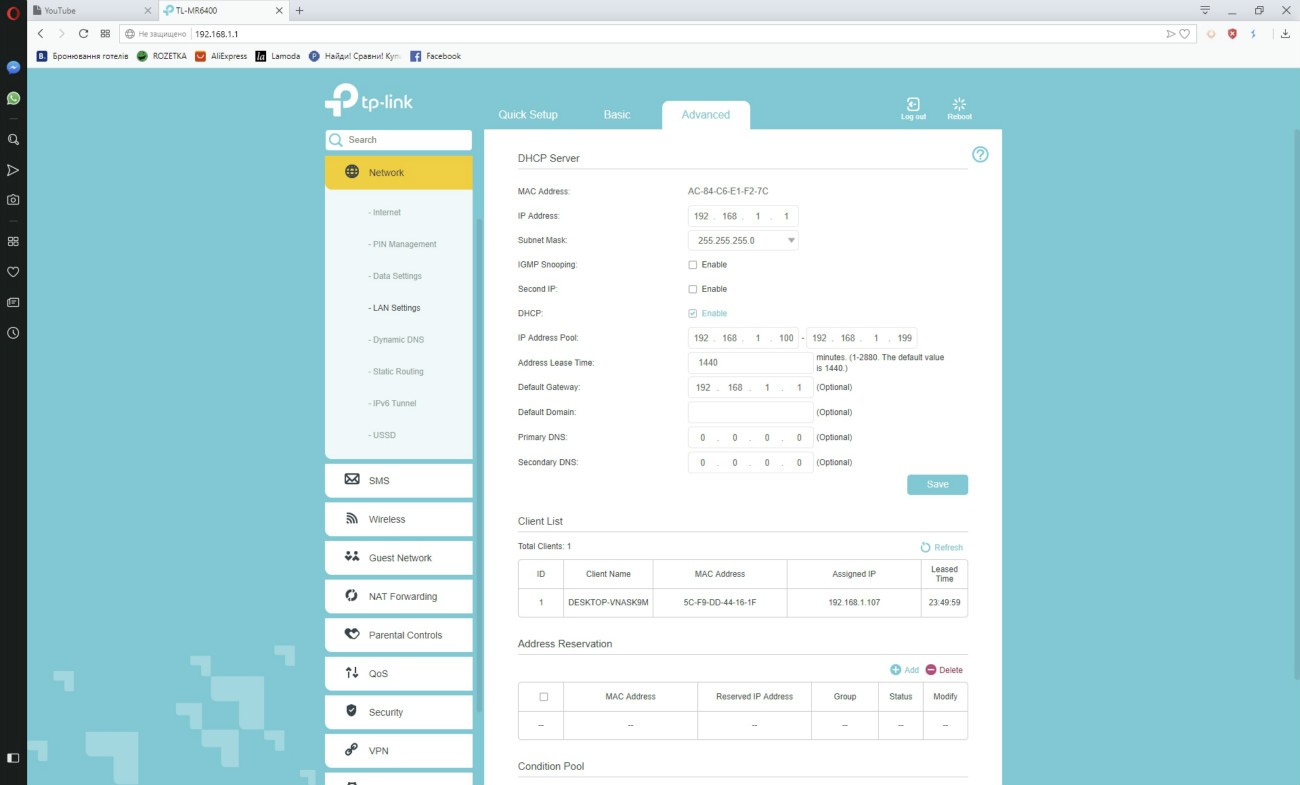Image resolution: width=1300 pixels, height=785 pixels.
Task: Open the Dynamic DNS settings page
Action: pyautogui.click(x=398, y=340)
